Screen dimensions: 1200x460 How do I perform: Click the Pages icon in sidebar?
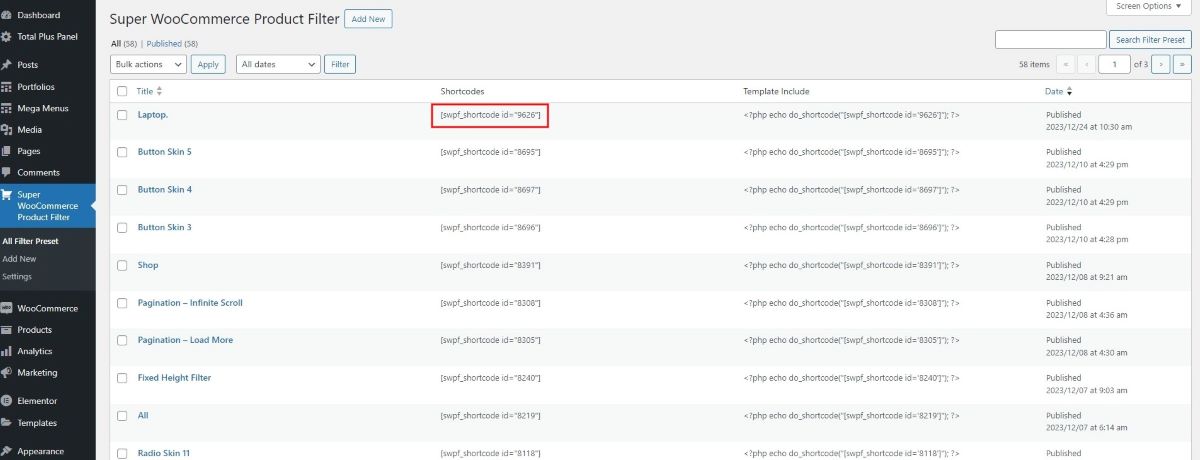click(x=7, y=151)
